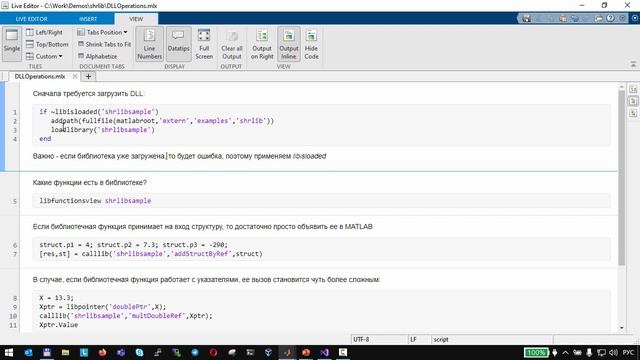Click code line X = 13.3
640x360 pixels.
coord(57,298)
